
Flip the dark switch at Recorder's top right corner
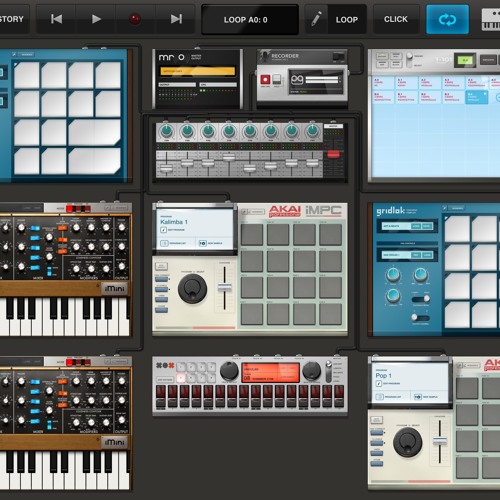tap(338, 56)
